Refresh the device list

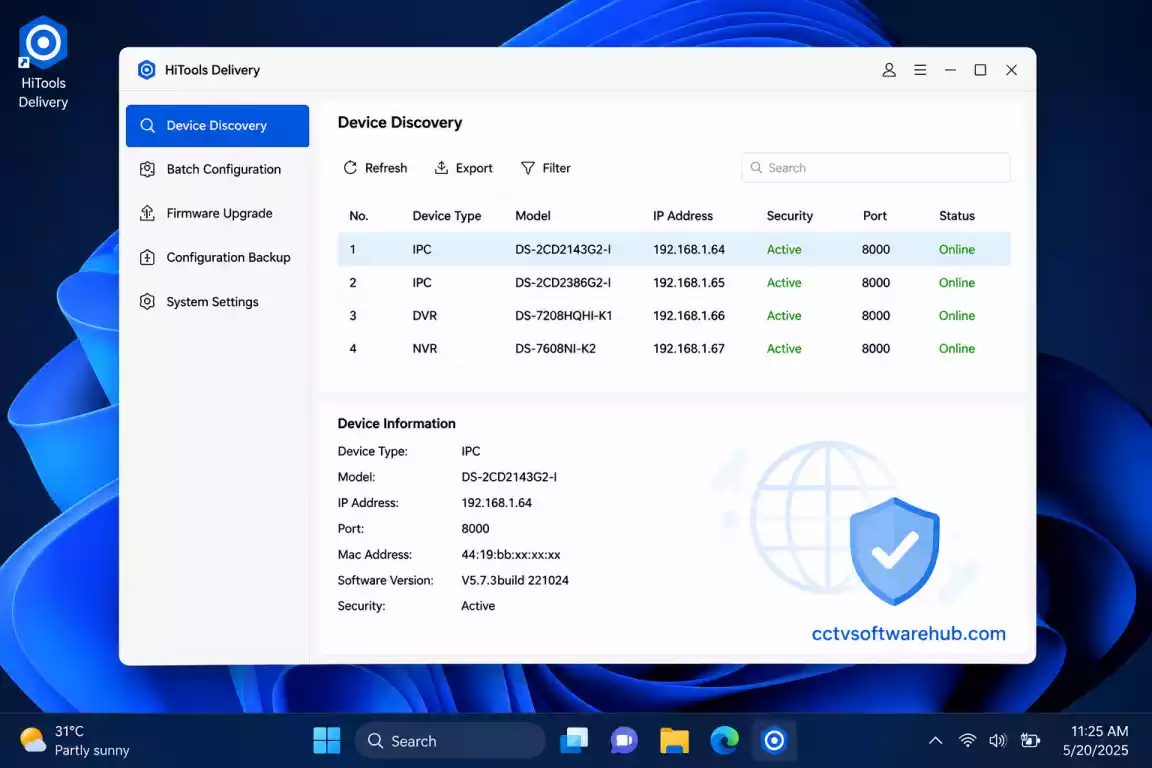coord(375,168)
